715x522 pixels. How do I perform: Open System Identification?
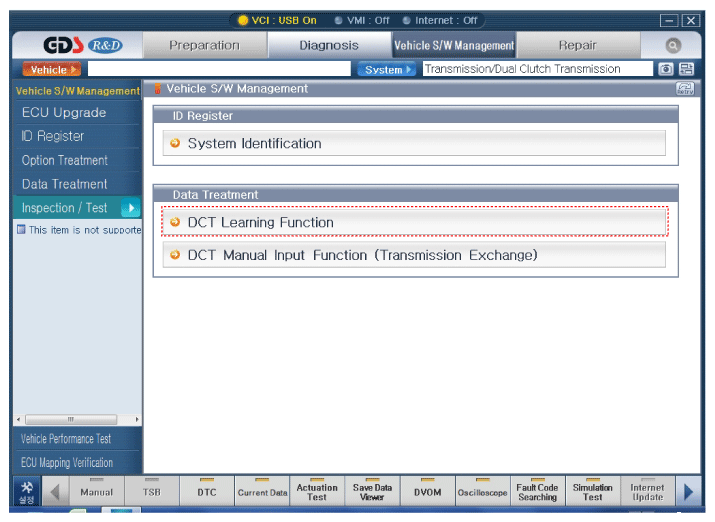pos(414,144)
